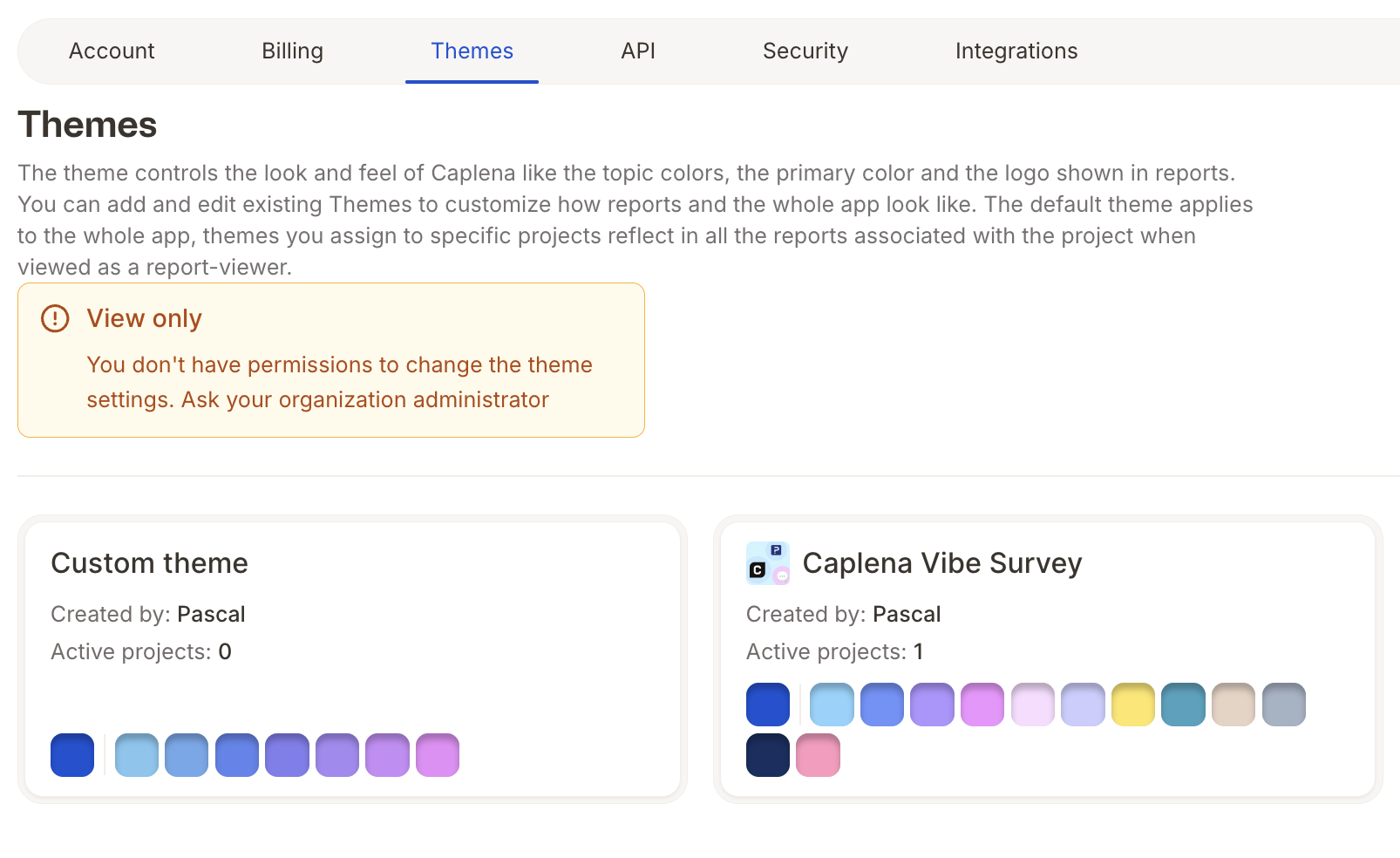The height and width of the screenshot is (858, 1400).
Task: Select the teal swatch in Caplena Vibe Survey
Action: click(x=1183, y=705)
